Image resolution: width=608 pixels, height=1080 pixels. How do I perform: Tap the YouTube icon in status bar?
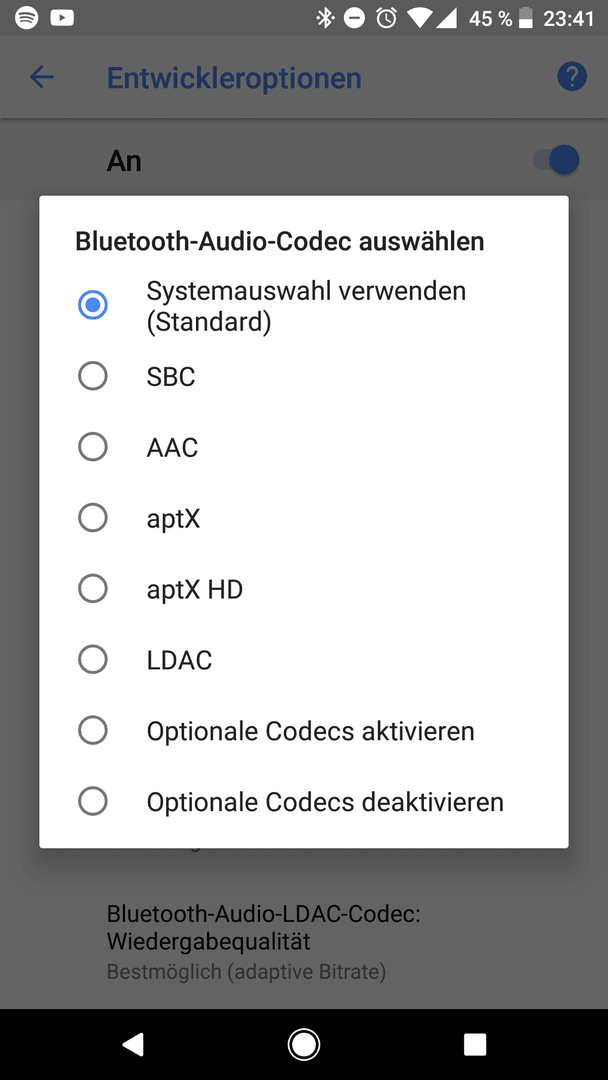coord(62,18)
